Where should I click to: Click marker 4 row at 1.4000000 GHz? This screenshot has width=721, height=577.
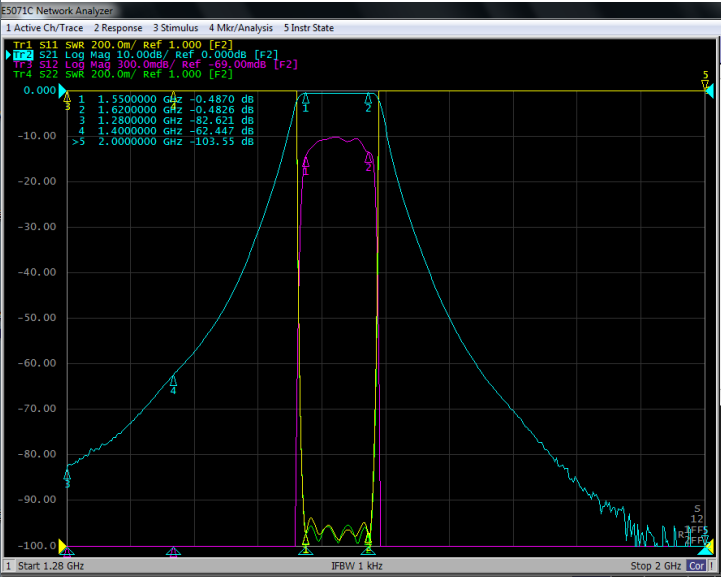[x=166, y=131]
